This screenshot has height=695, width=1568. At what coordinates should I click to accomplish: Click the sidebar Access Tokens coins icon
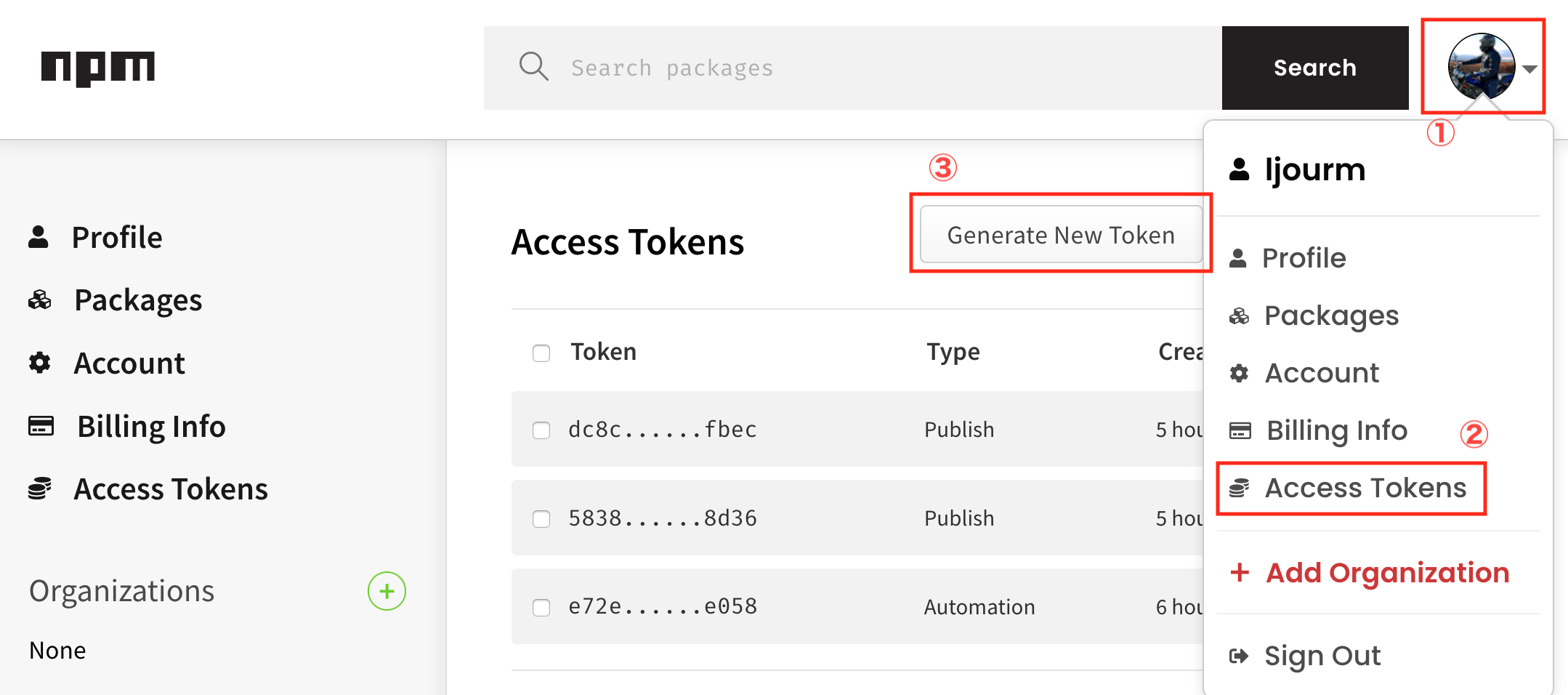(40, 489)
